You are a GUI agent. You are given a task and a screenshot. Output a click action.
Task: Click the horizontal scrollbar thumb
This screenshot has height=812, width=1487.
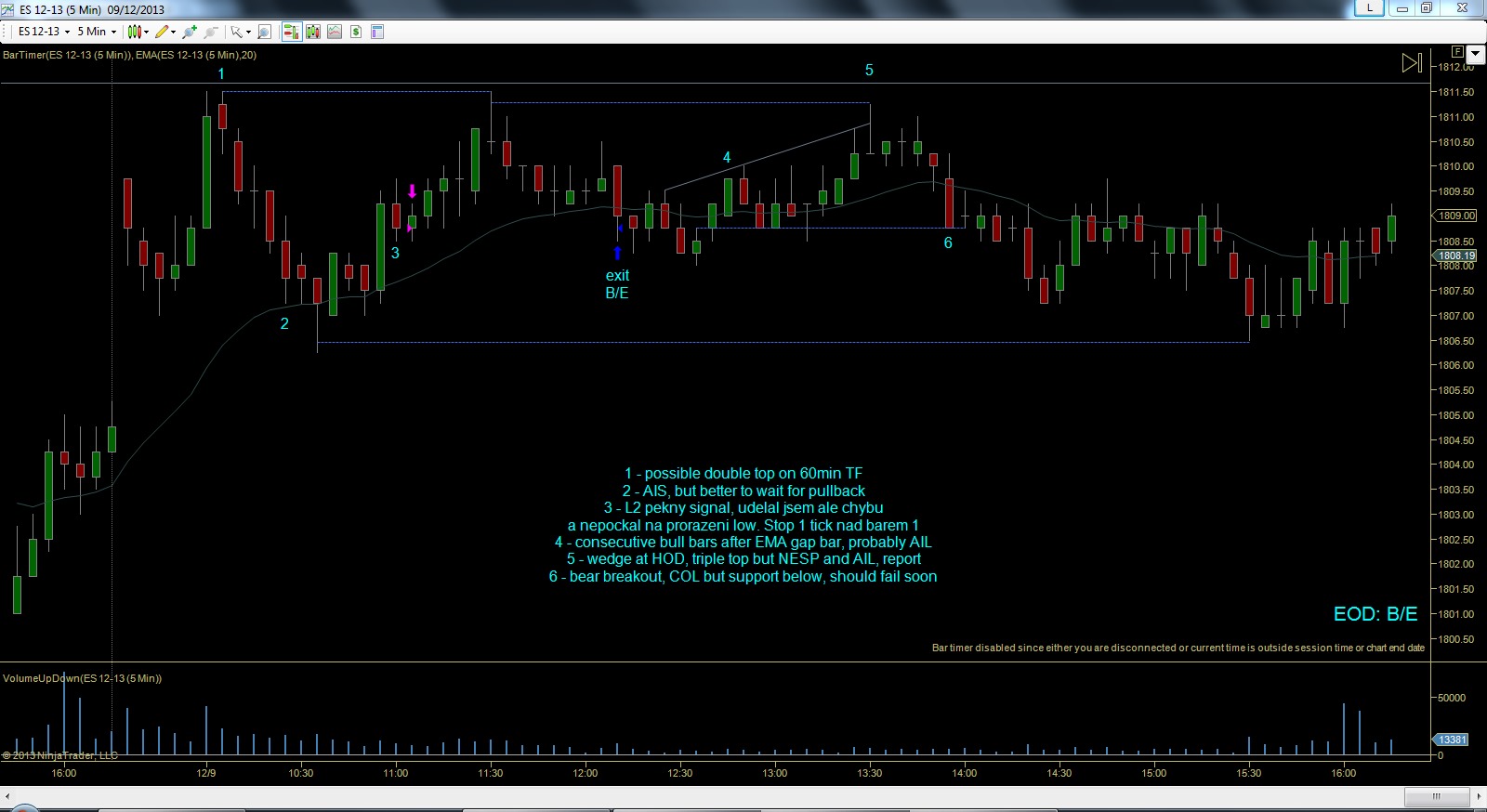point(1436,796)
